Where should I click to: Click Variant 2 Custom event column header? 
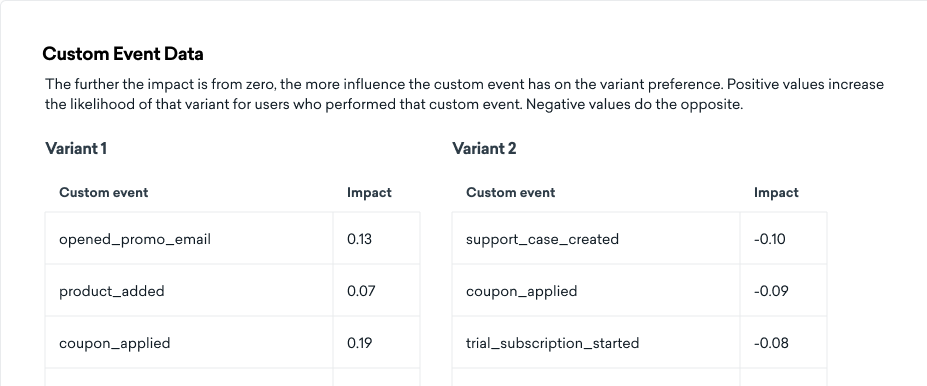511,193
